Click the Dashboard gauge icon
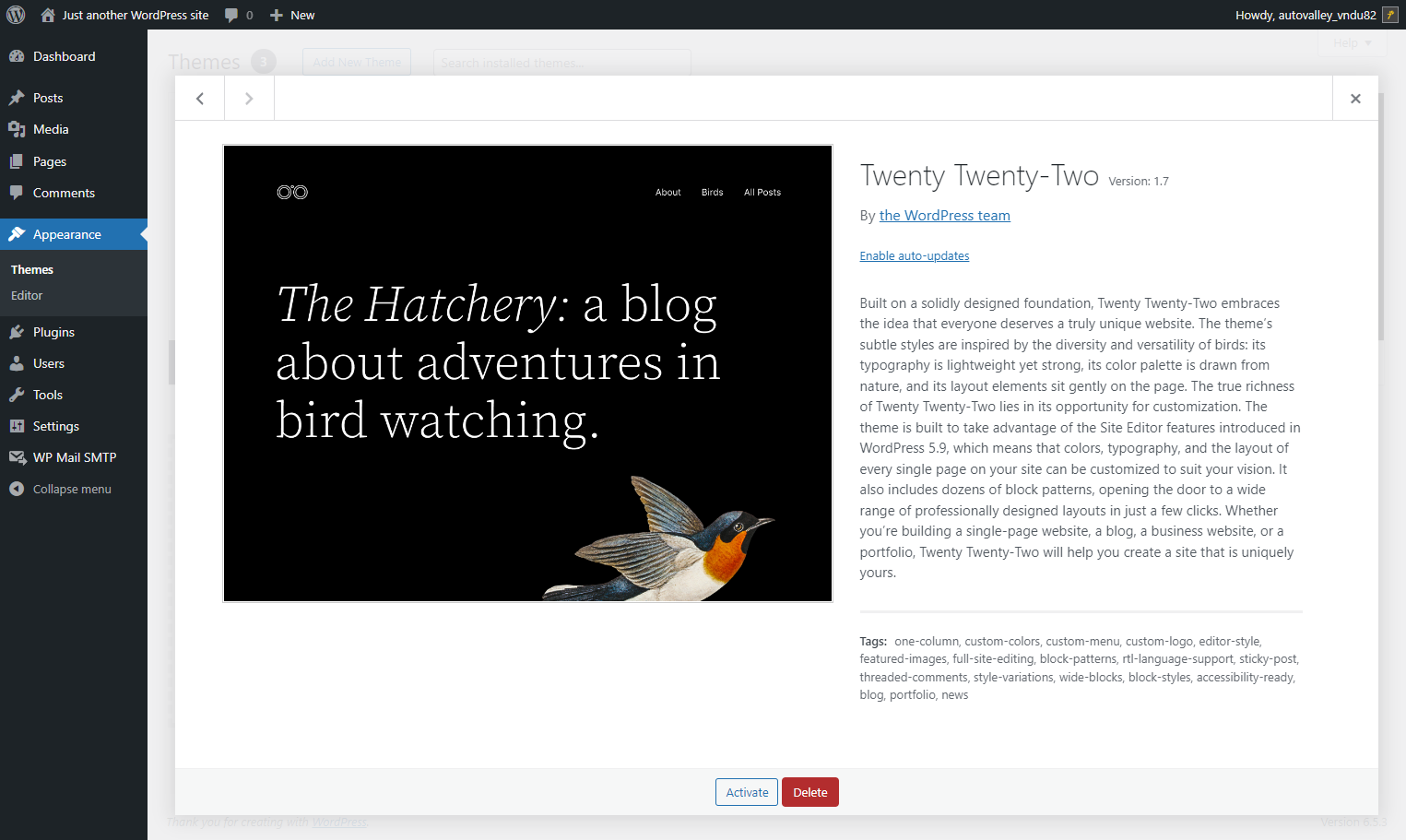 pyautogui.click(x=17, y=56)
